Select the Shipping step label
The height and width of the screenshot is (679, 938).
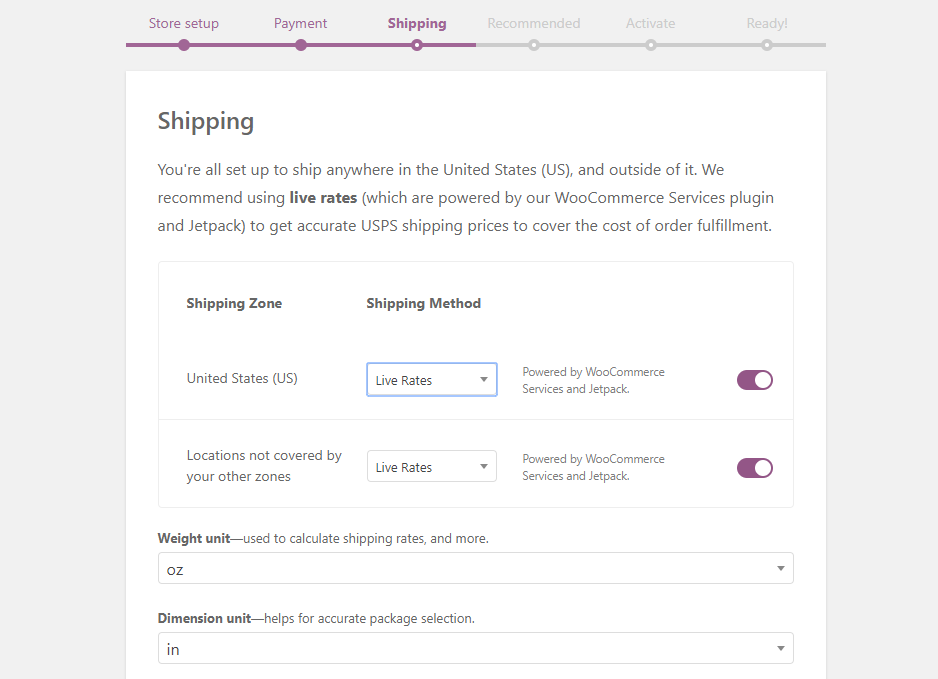(x=417, y=23)
